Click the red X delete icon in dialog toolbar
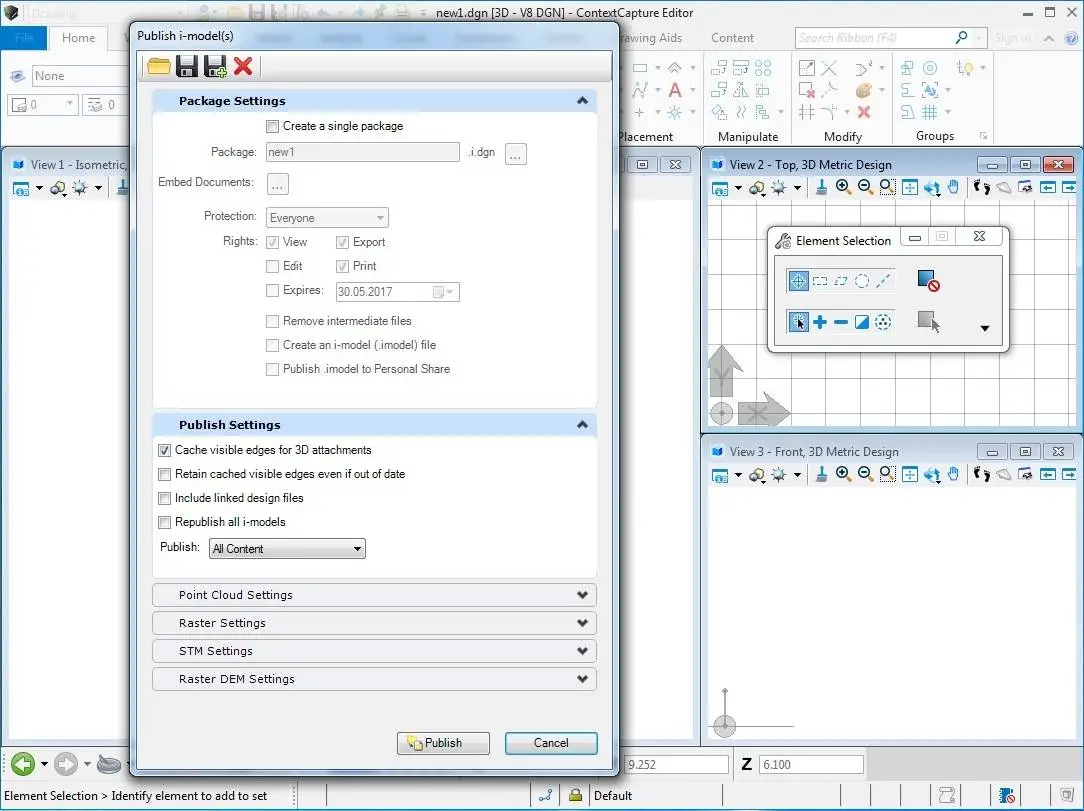This screenshot has height=811, width=1084. pyautogui.click(x=243, y=66)
